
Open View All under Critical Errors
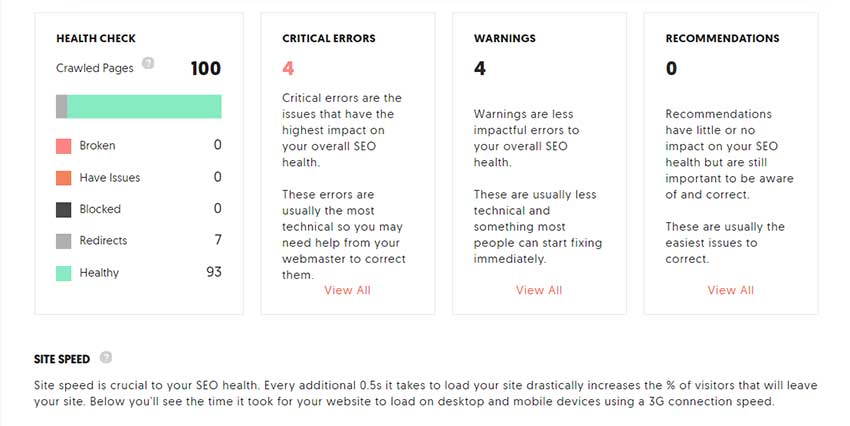pos(347,291)
